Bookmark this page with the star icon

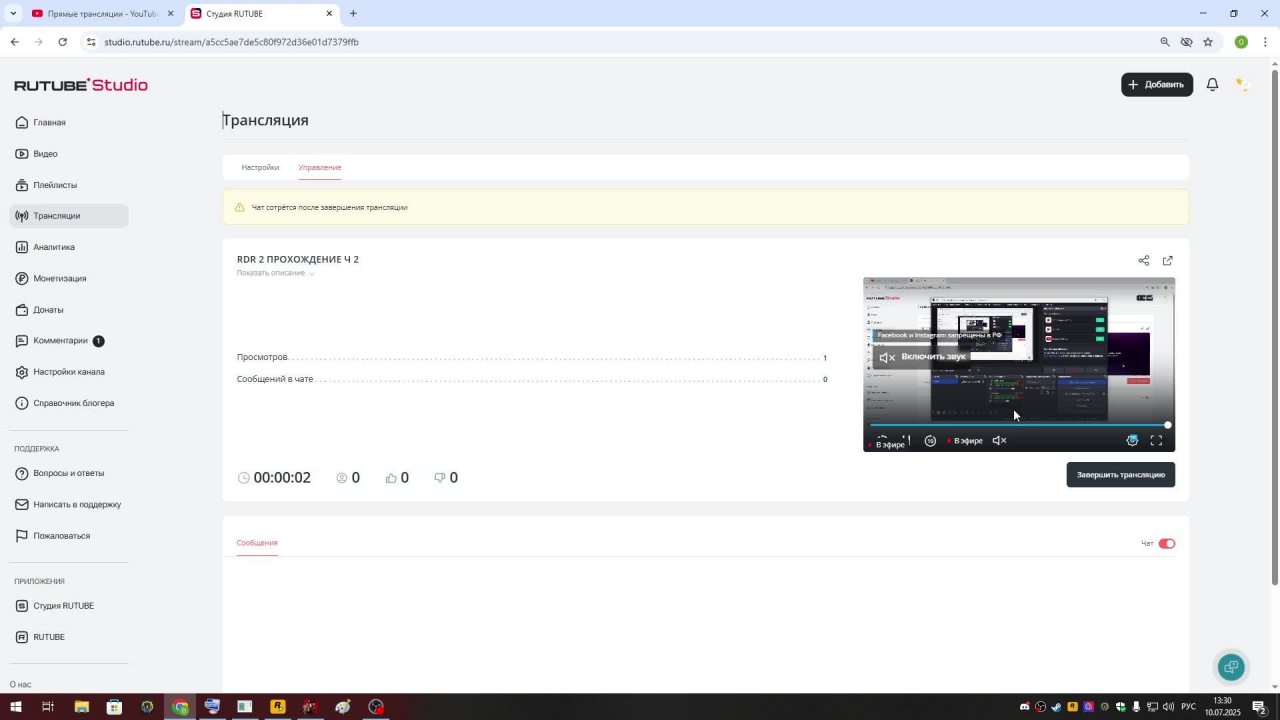[1208, 42]
